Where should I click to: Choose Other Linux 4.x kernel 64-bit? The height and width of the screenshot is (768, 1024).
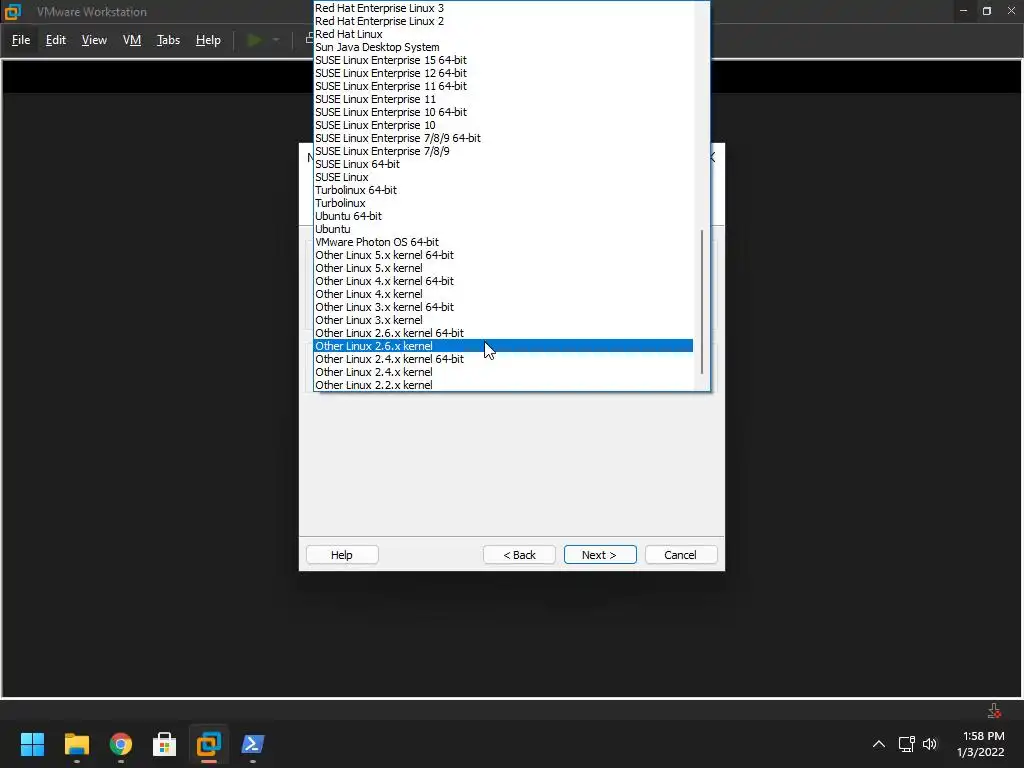point(503,281)
